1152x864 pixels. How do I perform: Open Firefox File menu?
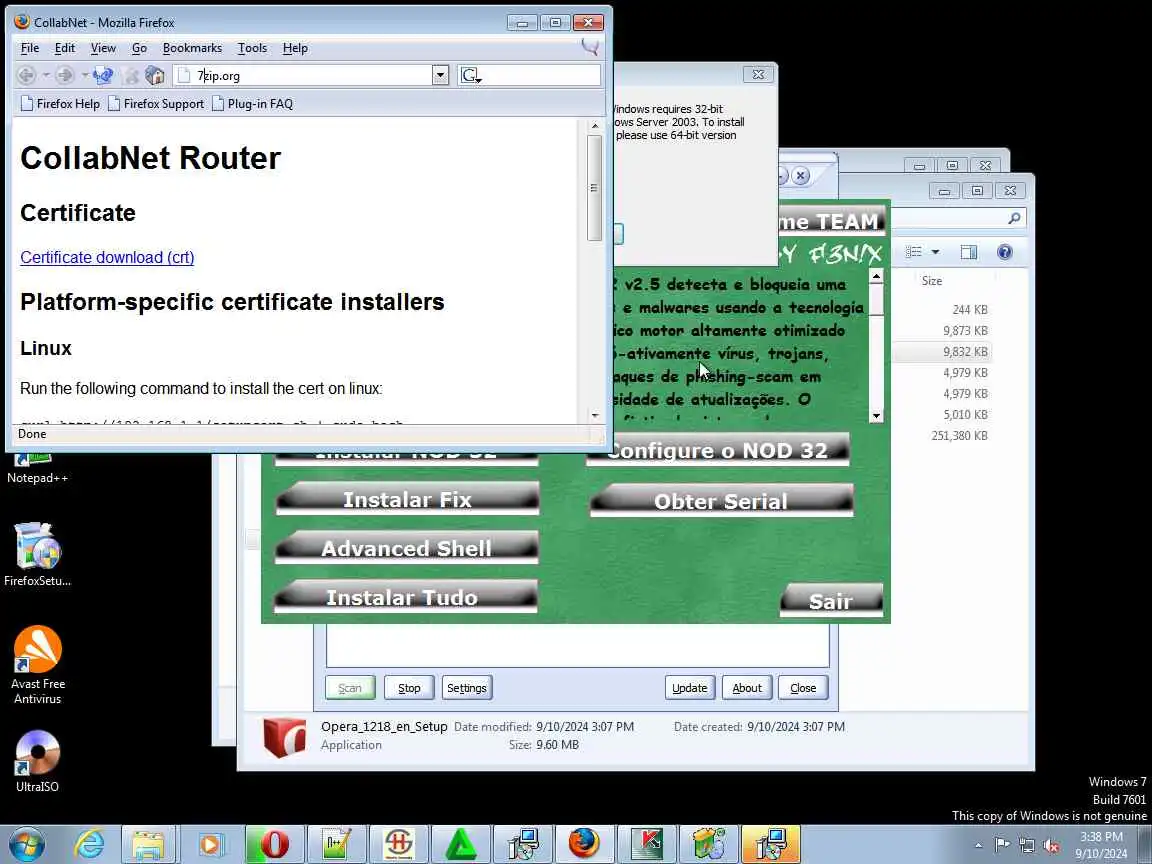(x=30, y=48)
